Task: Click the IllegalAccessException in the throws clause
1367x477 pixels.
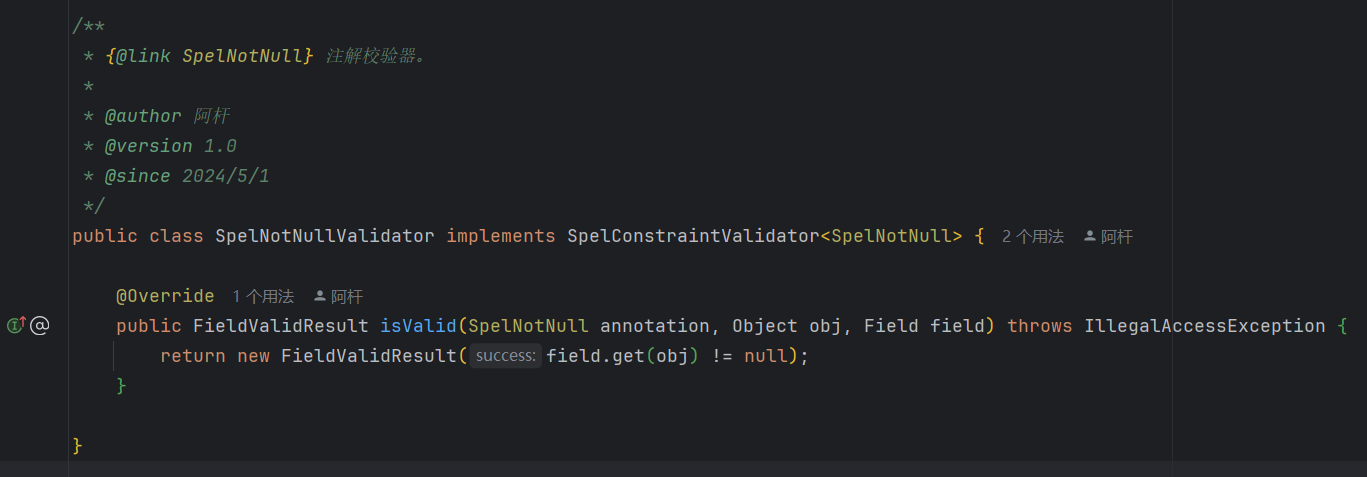Action: click(1204, 326)
